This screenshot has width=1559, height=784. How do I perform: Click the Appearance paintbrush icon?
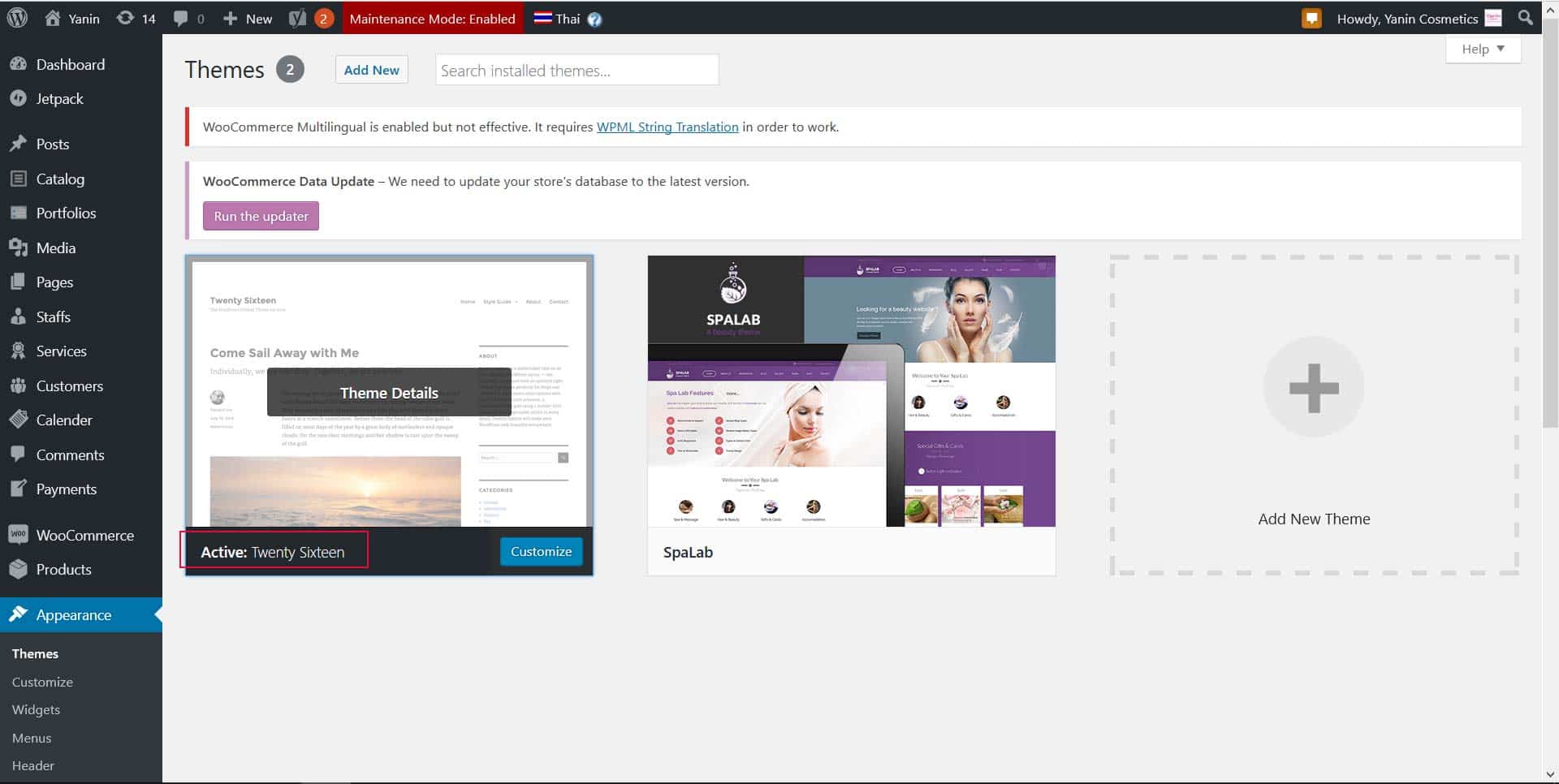18,614
